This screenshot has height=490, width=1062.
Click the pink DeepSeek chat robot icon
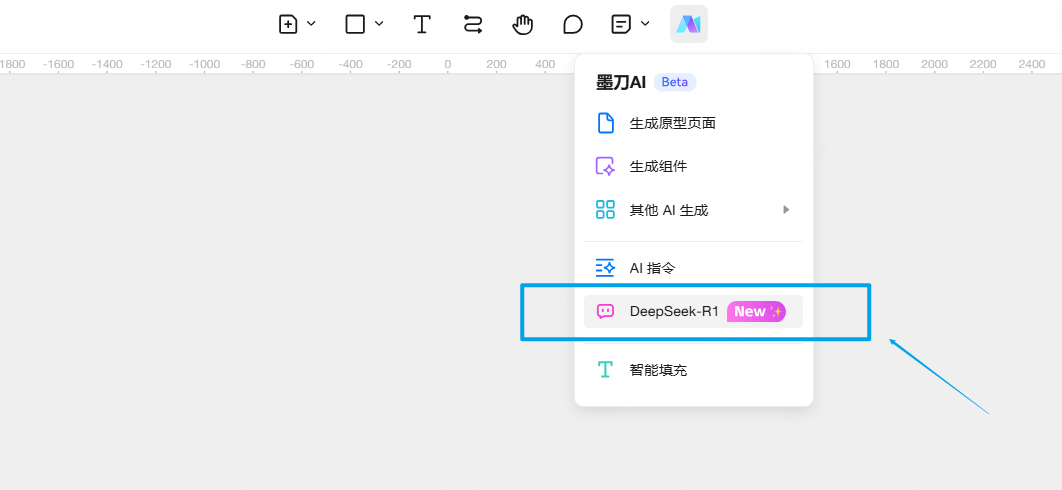605,312
